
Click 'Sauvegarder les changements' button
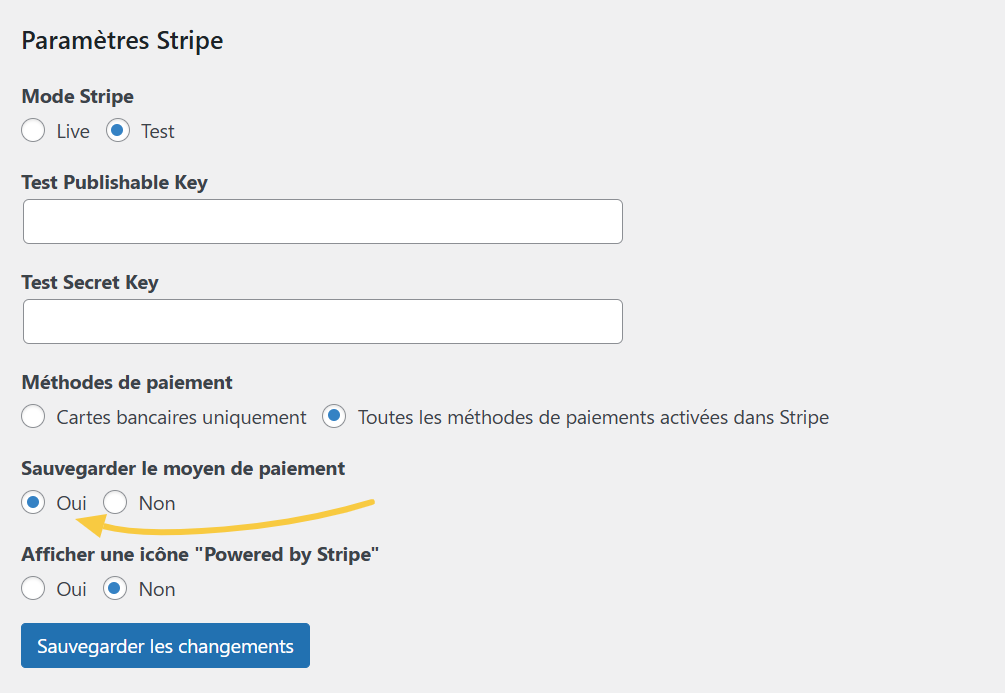165,645
